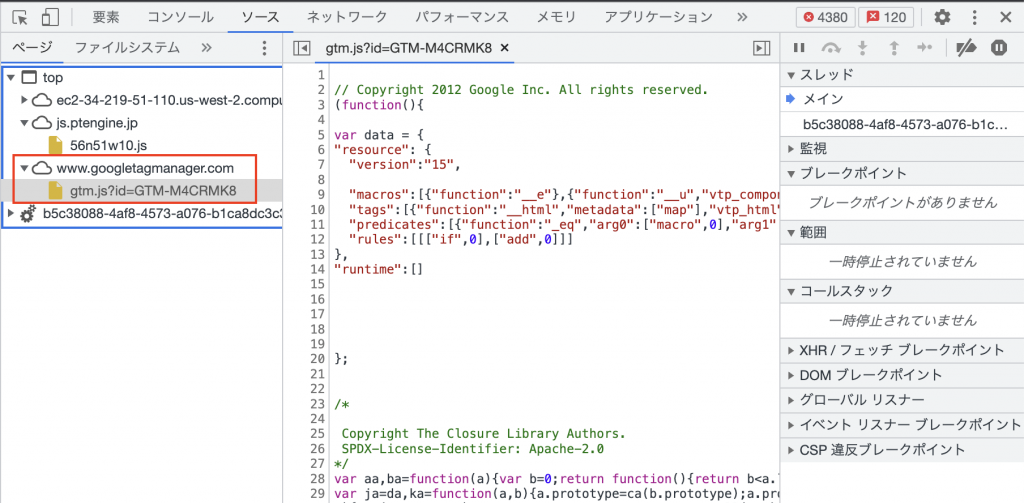Viewport: 1024px width, 503px height.
Task: Click the "version":"15" code line
Action: click(405, 165)
